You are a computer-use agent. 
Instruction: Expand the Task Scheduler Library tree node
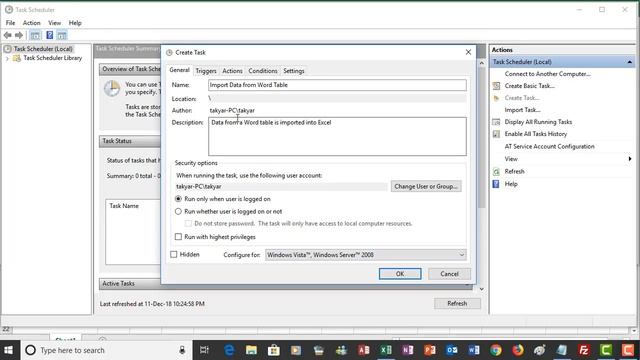[x=7, y=58]
